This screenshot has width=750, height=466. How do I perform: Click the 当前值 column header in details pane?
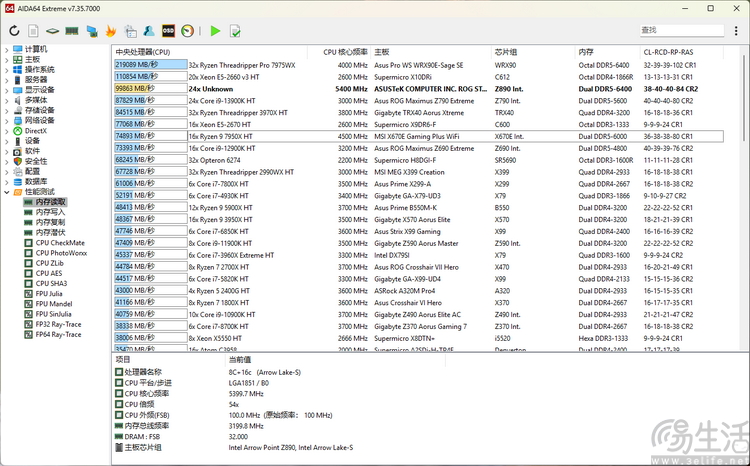[x=240, y=359]
